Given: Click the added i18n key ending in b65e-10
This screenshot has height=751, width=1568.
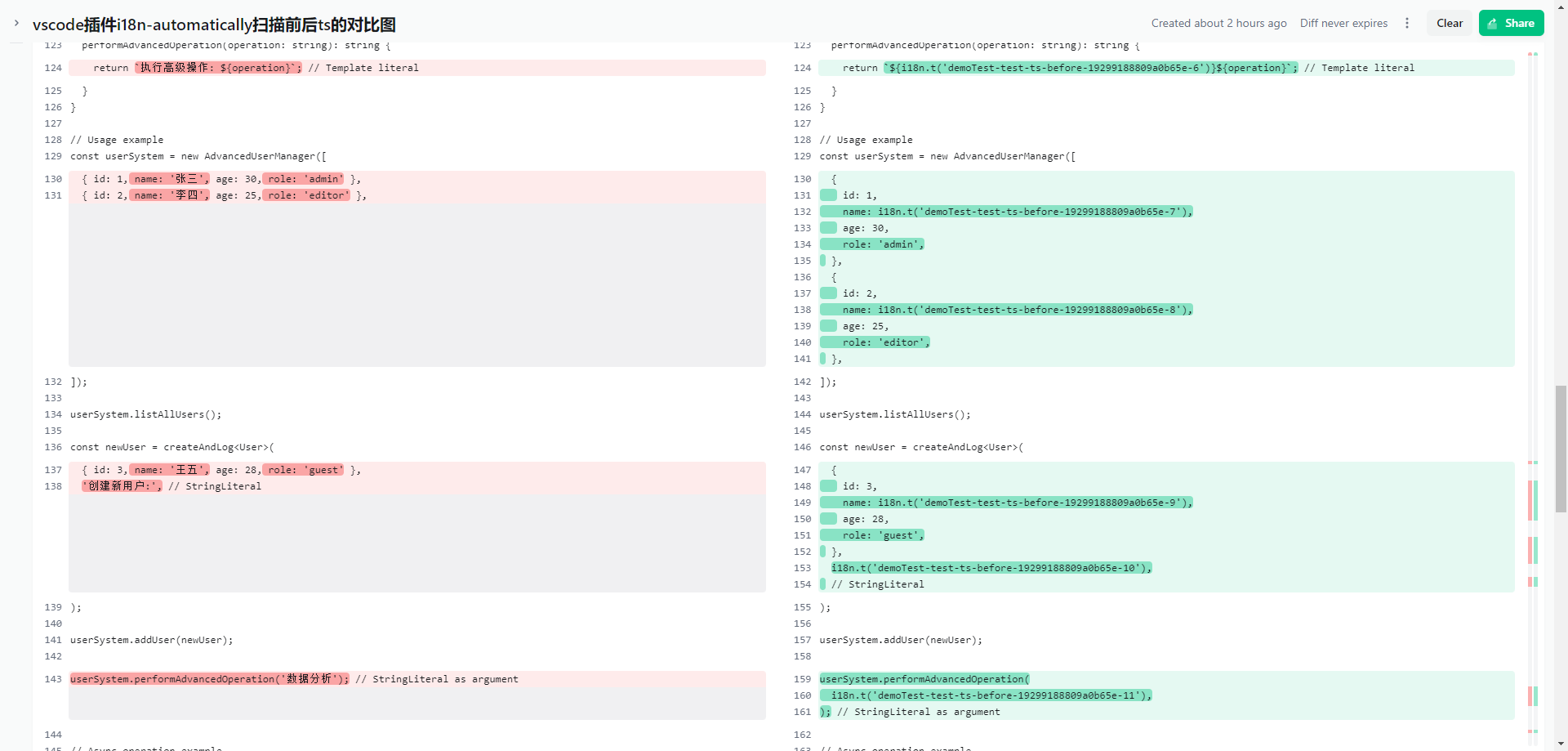Looking at the screenshot, I should pos(991,568).
